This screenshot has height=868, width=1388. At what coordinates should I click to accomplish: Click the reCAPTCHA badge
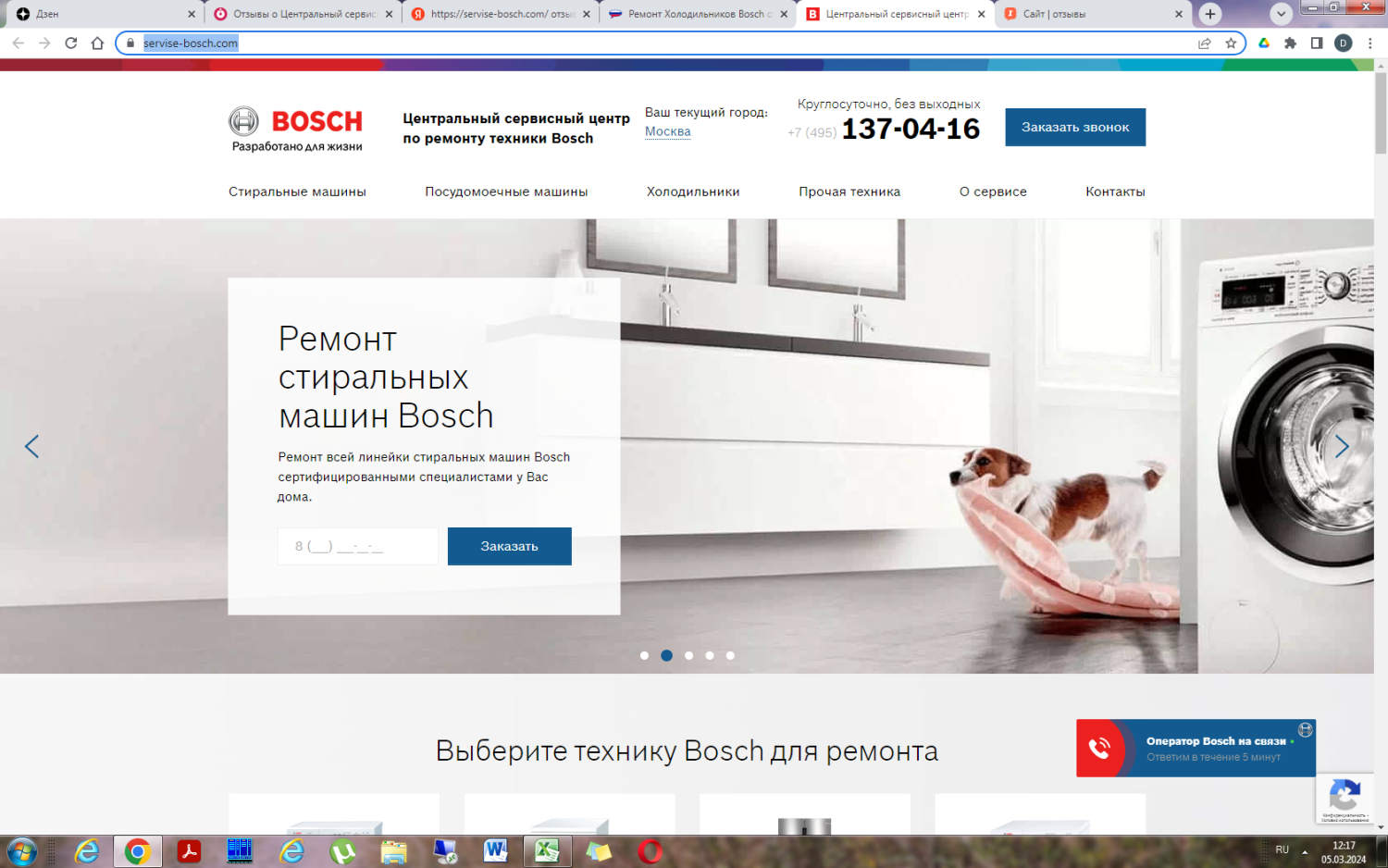click(1345, 798)
